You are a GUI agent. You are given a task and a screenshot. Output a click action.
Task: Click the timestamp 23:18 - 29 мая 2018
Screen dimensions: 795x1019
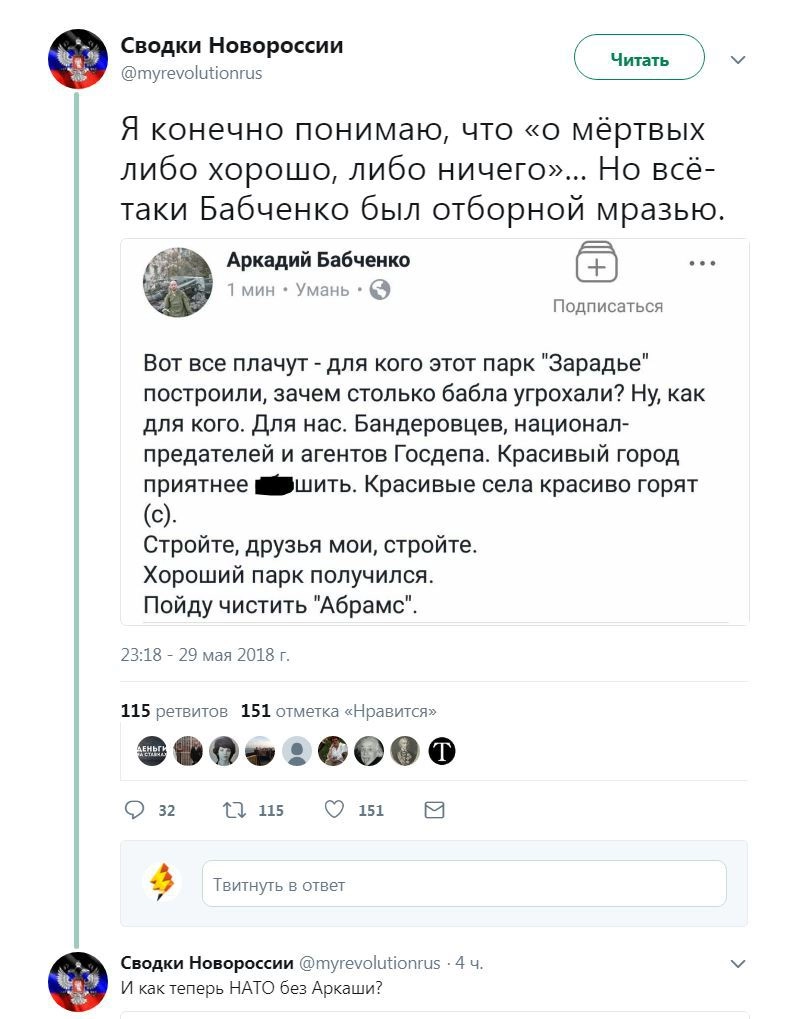click(205, 656)
